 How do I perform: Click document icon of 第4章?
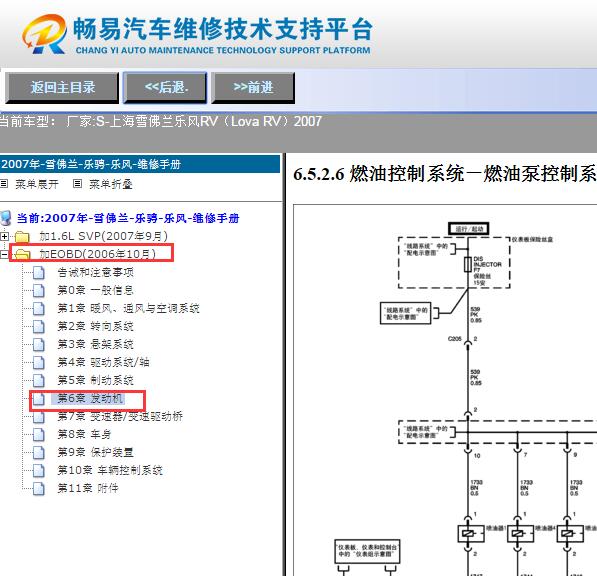pos(38,362)
